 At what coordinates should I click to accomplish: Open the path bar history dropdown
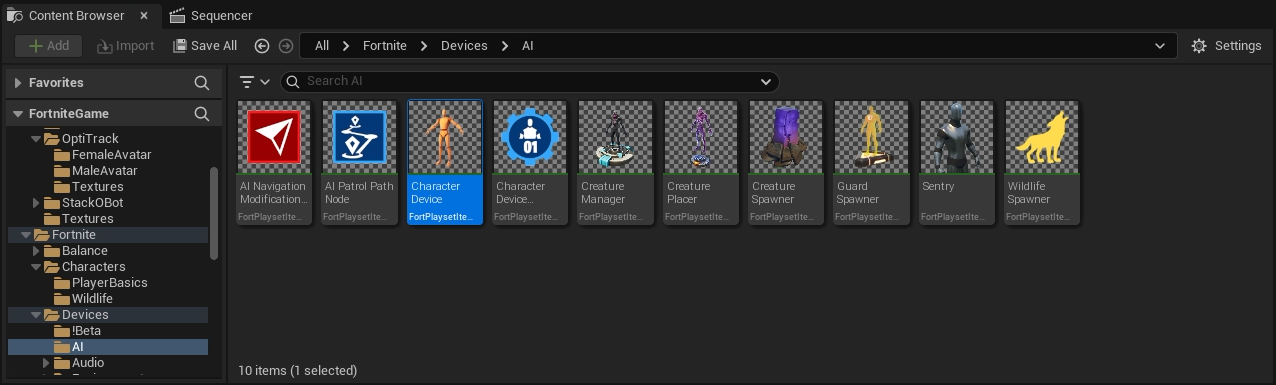(x=1160, y=46)
